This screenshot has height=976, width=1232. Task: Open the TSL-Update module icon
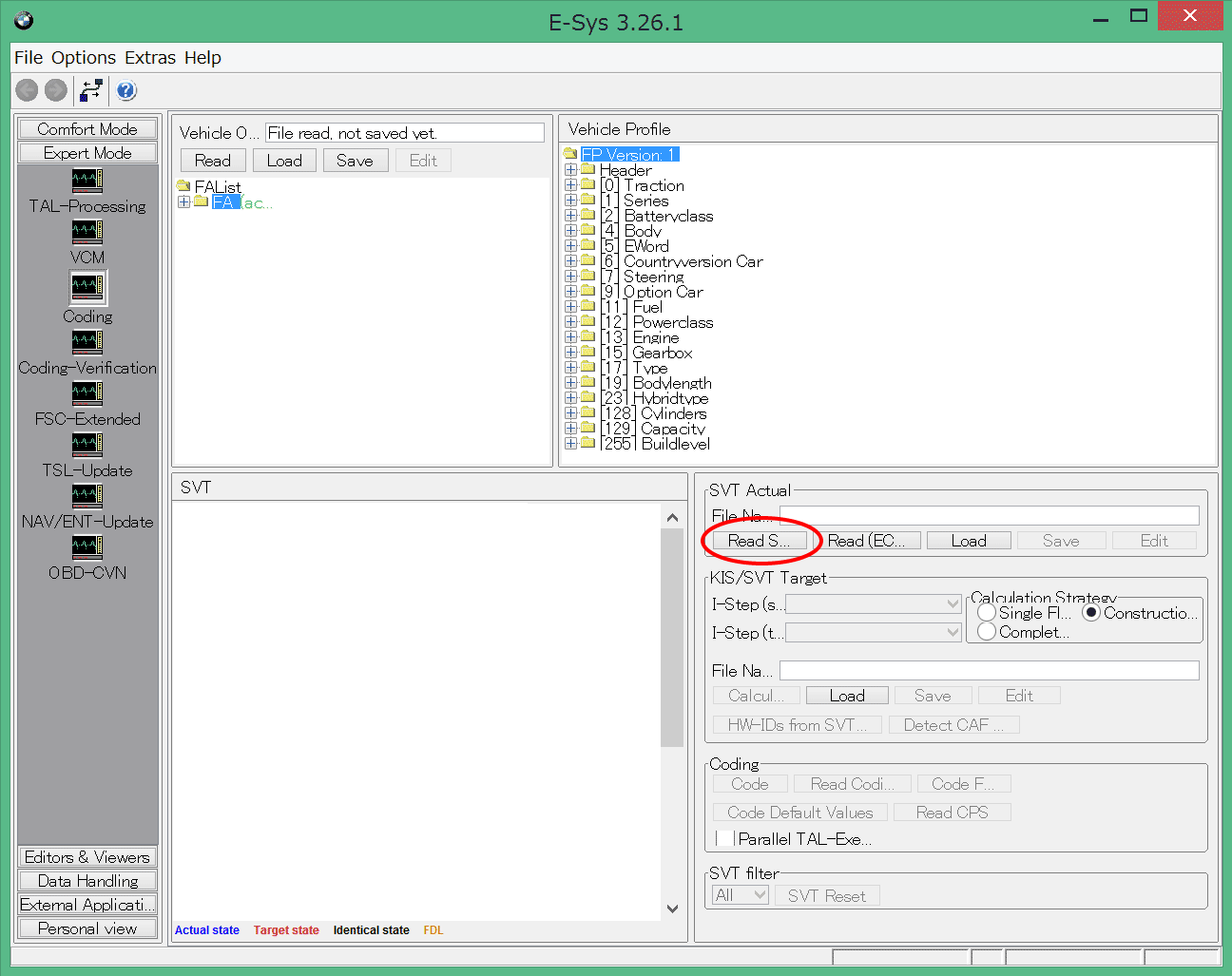[87, 444]
